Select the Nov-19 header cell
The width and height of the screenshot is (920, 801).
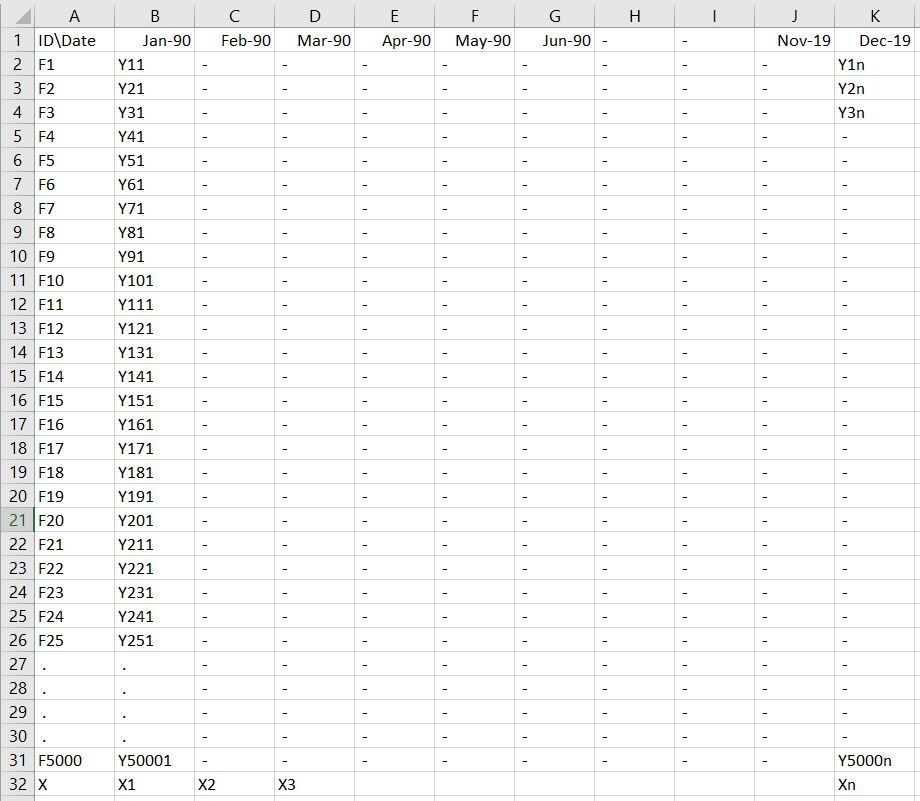pyautogui.click(x=794, y=40)
